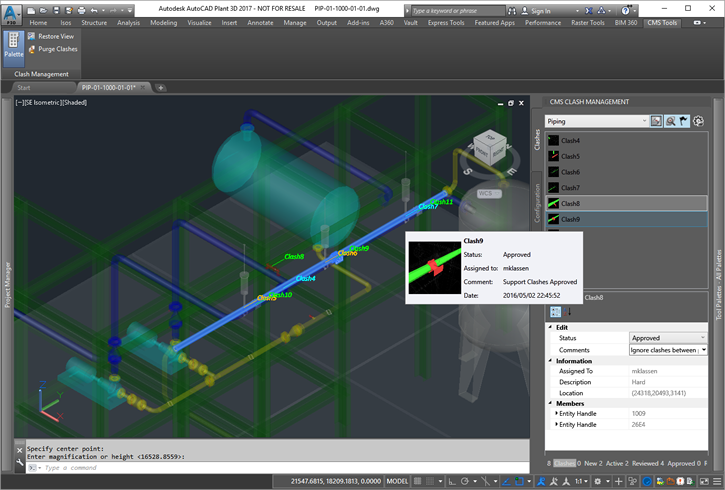Viewport: 725px width, 490px height.
Task: Open the Project Manager side panel
Action: 7,284
